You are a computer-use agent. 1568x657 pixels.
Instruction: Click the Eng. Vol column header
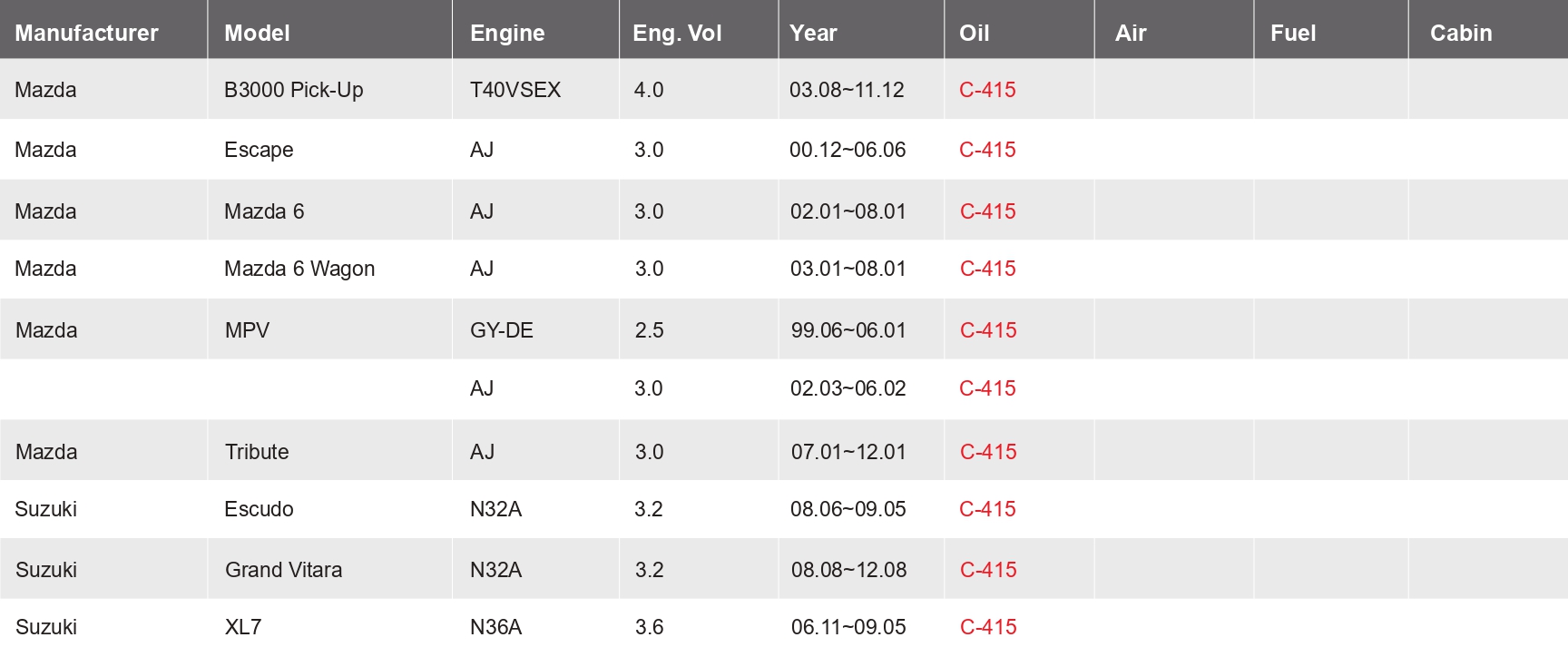[x=677, y=33]
